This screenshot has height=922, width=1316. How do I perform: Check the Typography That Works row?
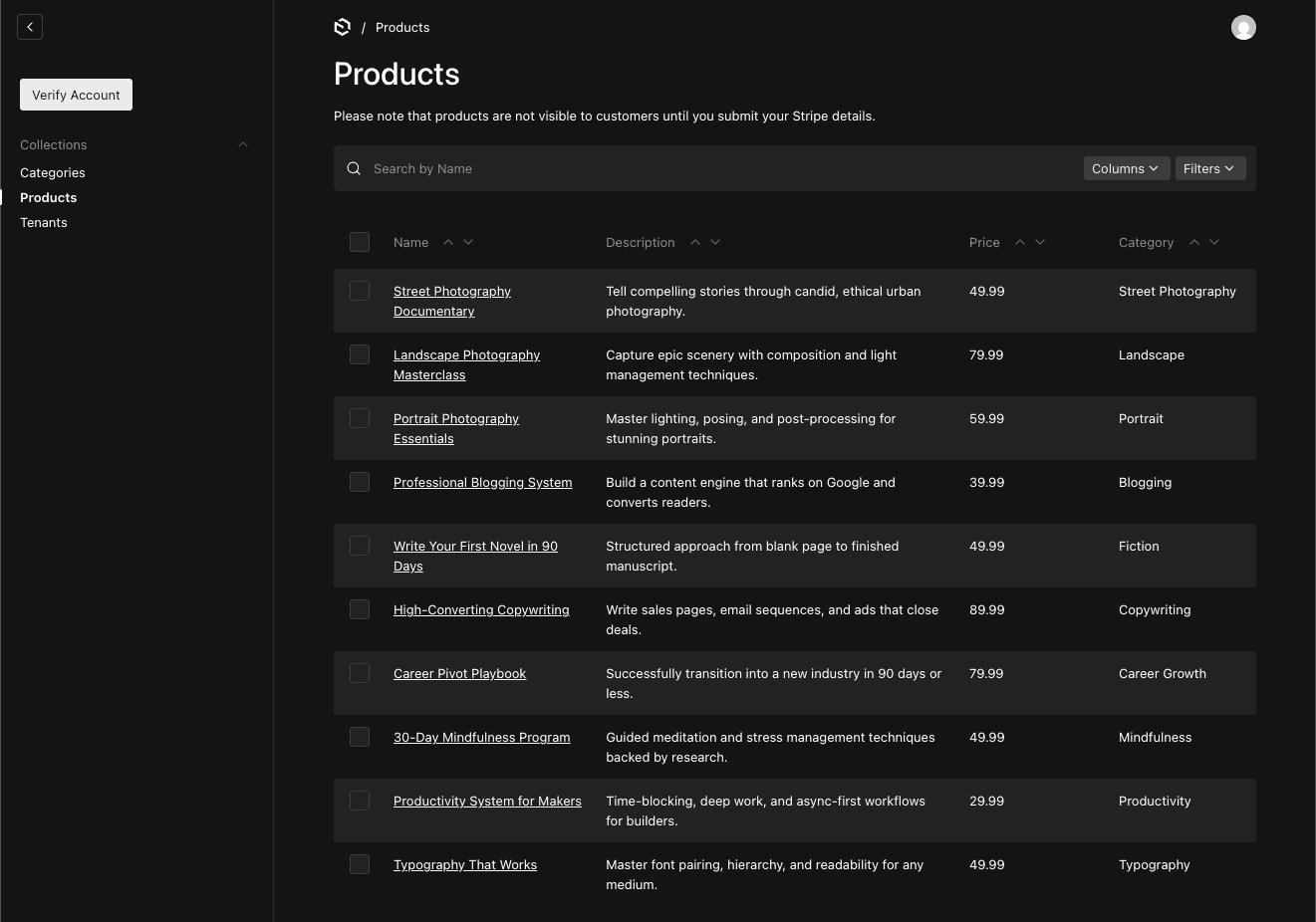pyautogui.click(x=360, y=864)
